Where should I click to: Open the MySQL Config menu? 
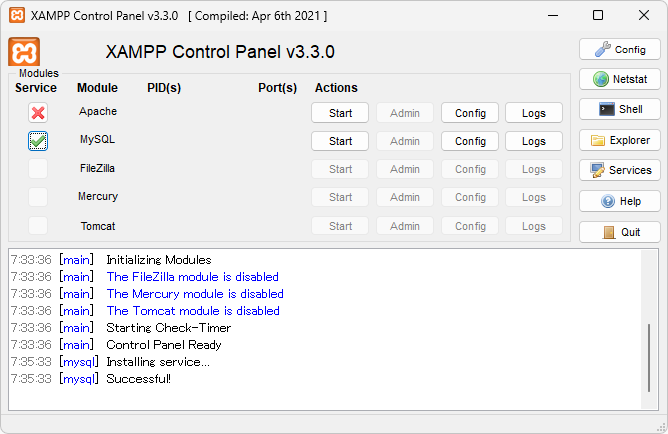[470, 141]
